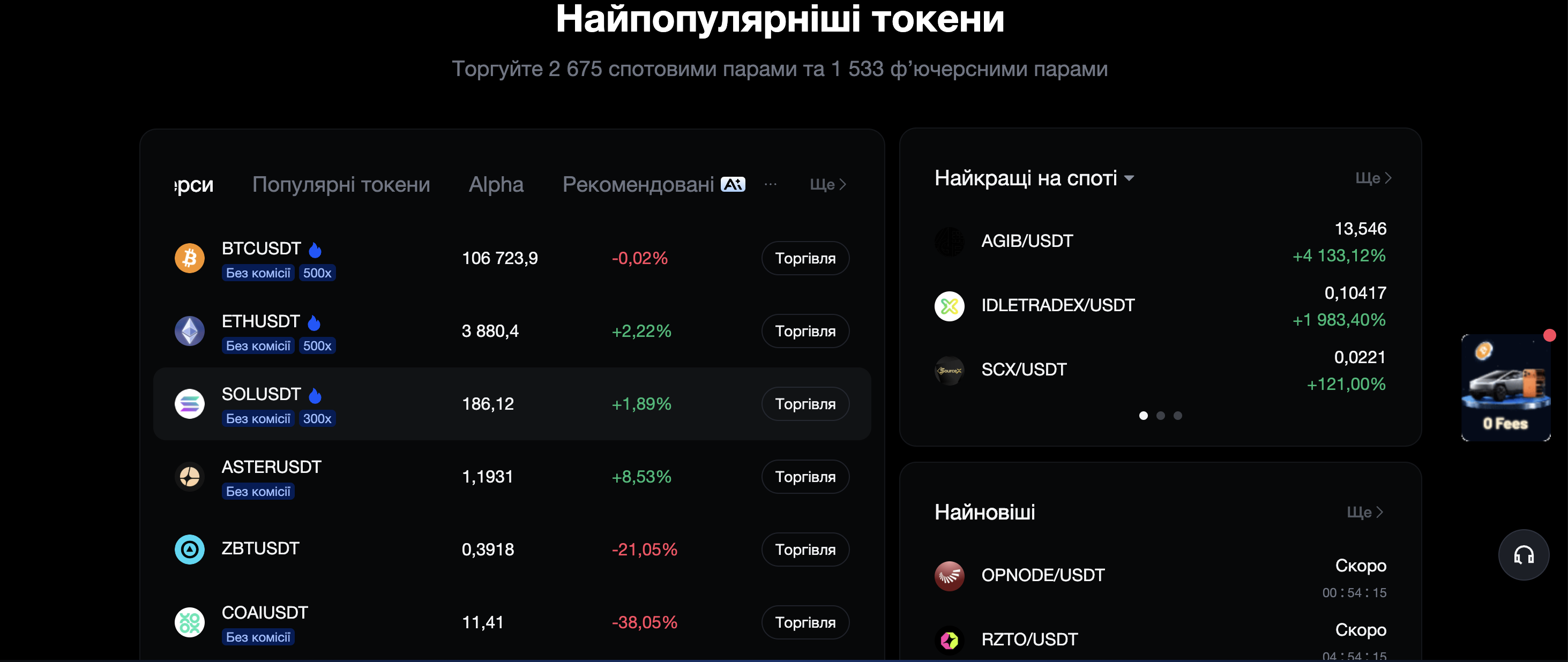Open the 0 Fees promo thumbnail
Screen dimensions: 1568x662
tap(1505, 388)
